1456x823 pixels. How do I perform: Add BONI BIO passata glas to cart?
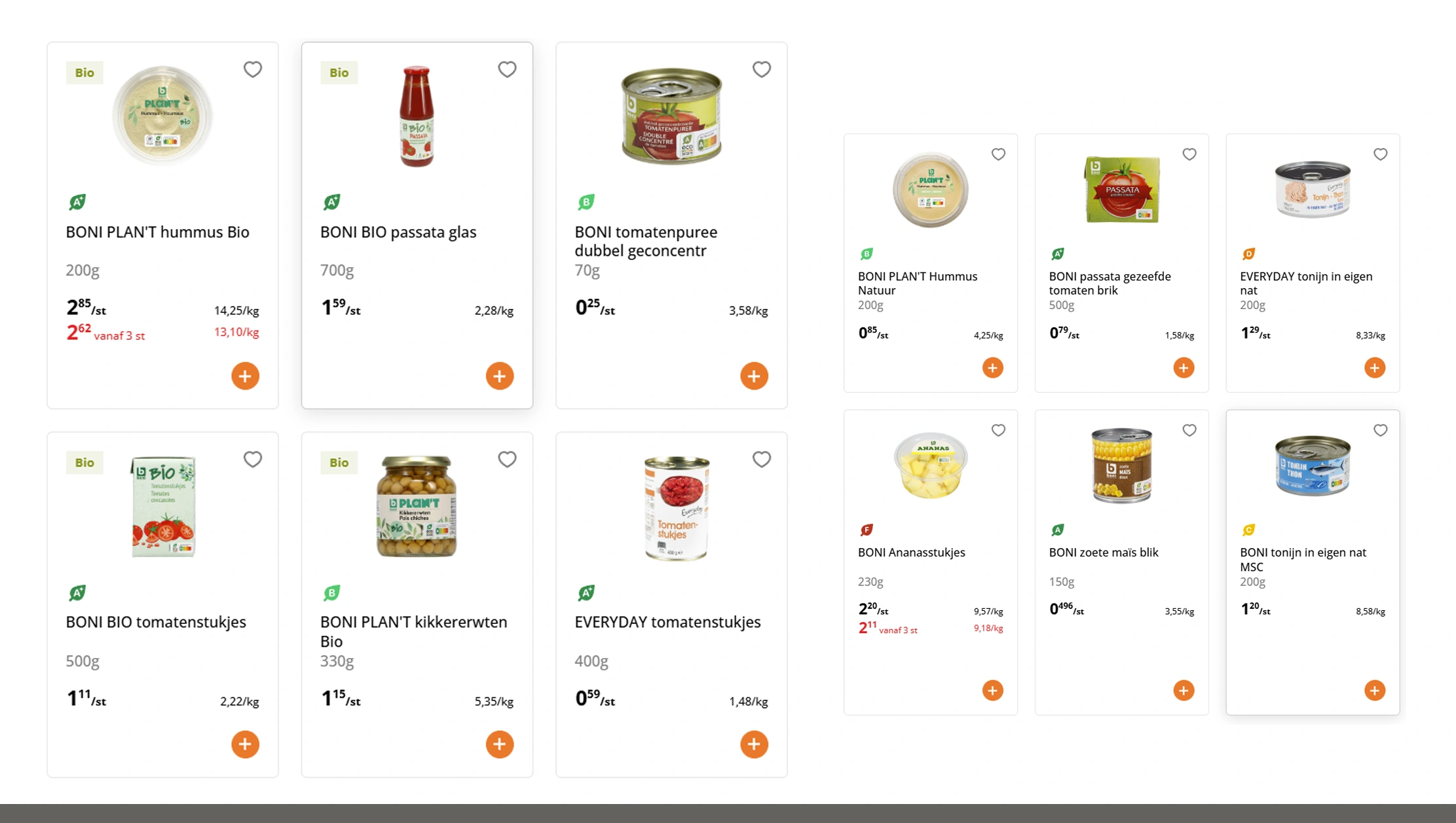point(499,376)
